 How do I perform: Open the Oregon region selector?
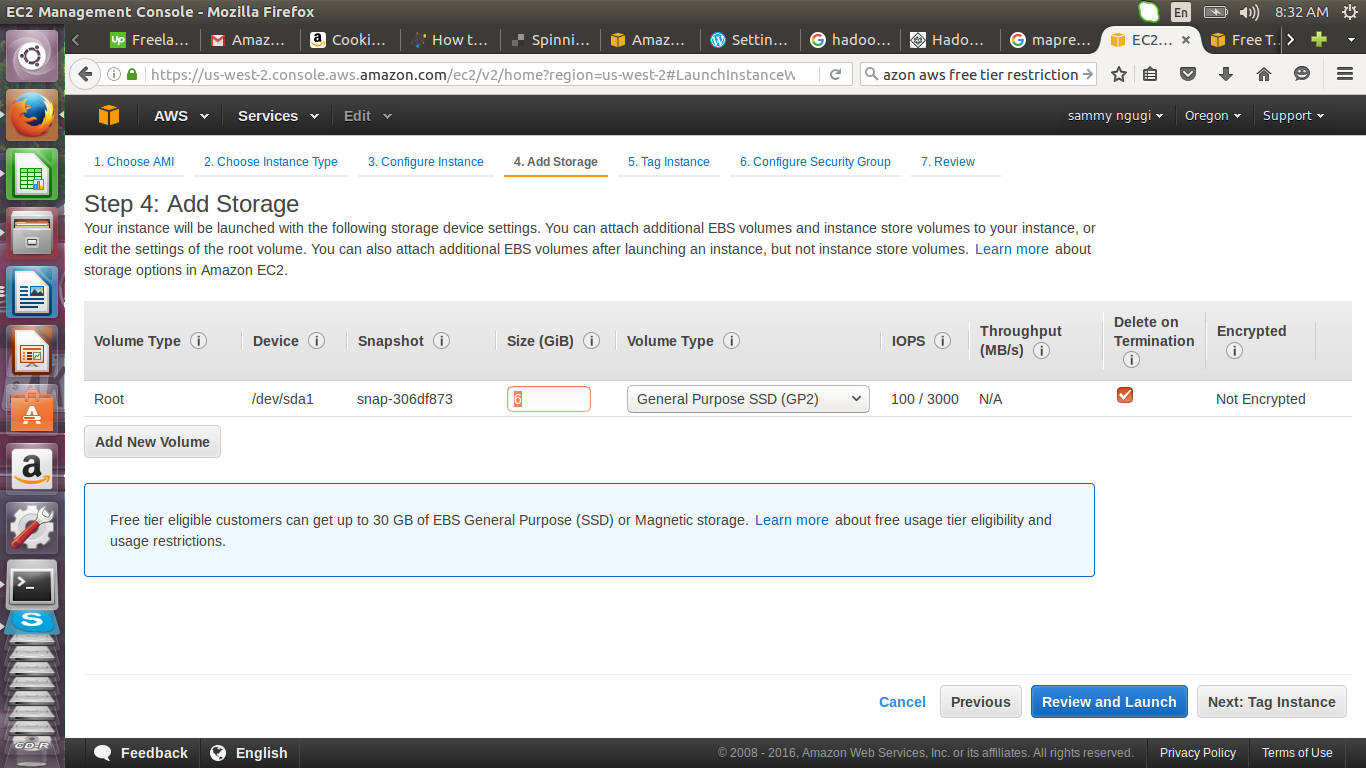[1213, 116]
